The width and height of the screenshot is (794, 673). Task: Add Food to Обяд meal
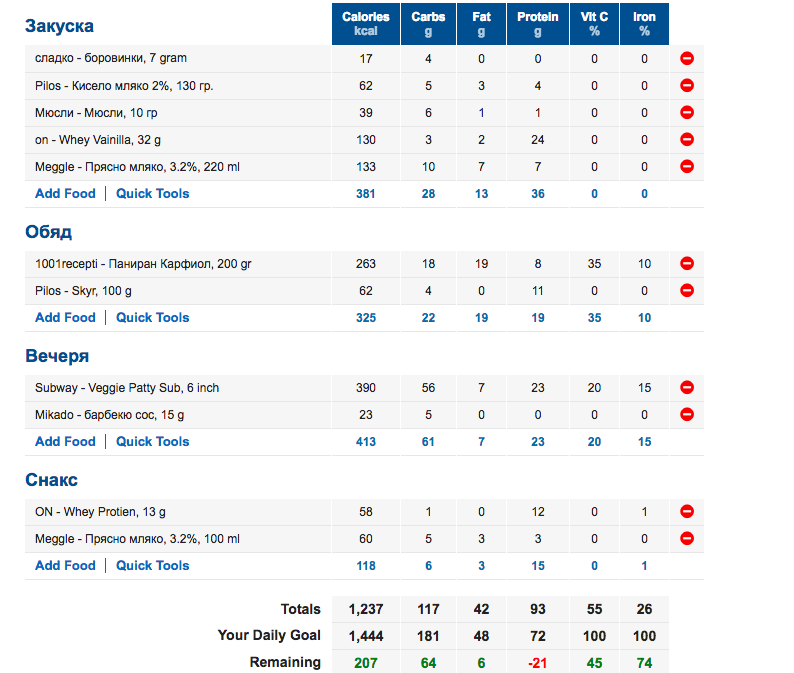click(65, 318)
